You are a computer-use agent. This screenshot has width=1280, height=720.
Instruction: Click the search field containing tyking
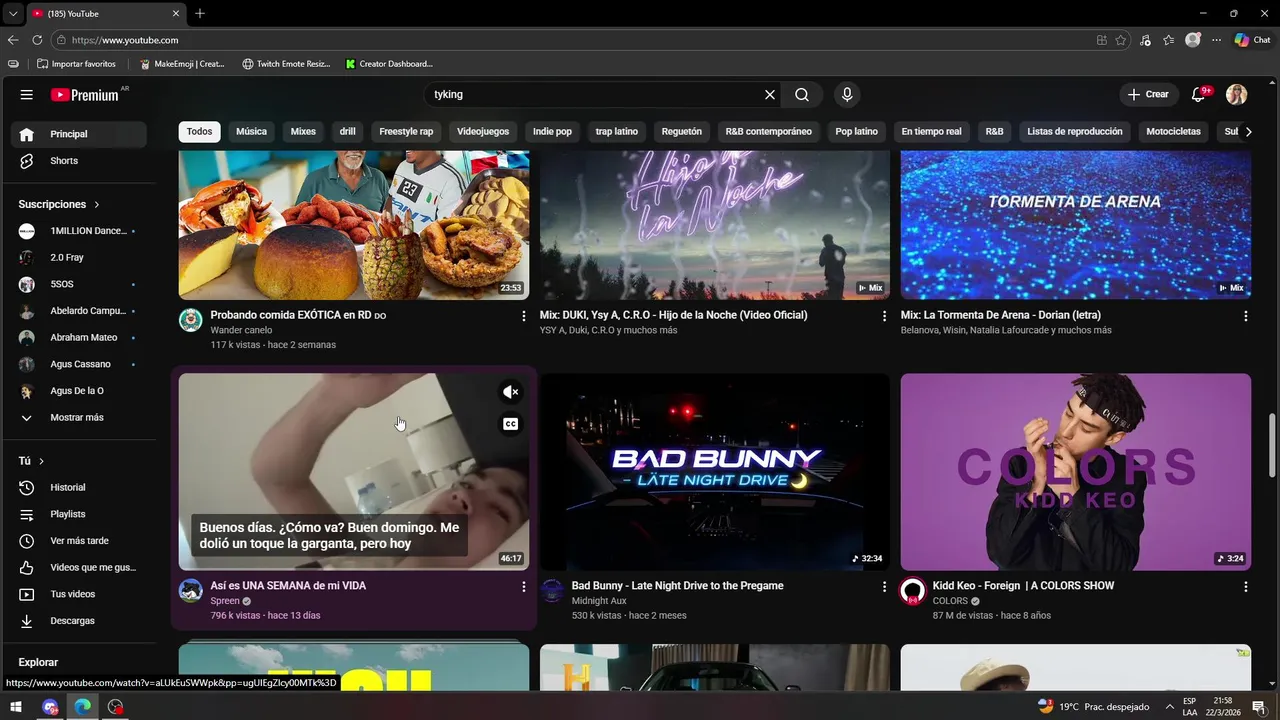595,94
